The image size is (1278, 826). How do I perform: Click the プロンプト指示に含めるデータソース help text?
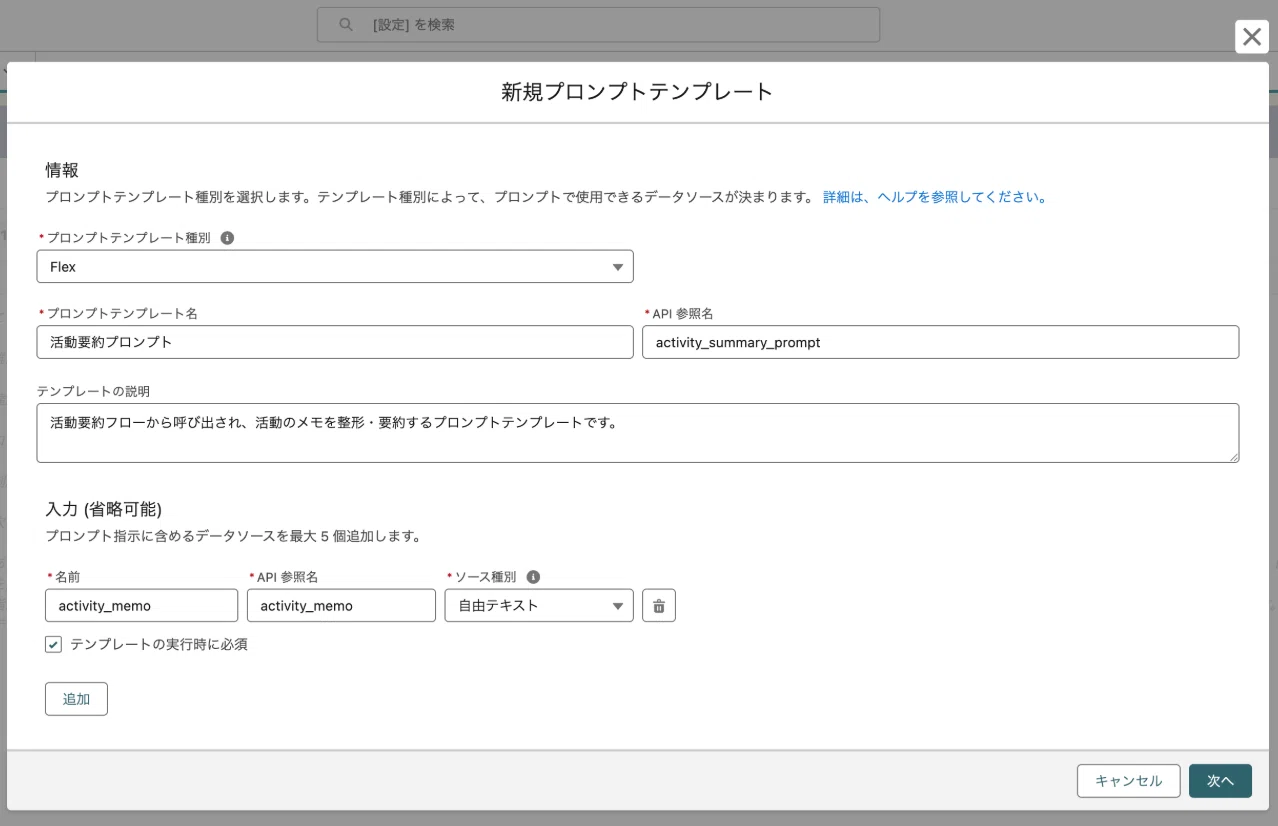[233, 536]
